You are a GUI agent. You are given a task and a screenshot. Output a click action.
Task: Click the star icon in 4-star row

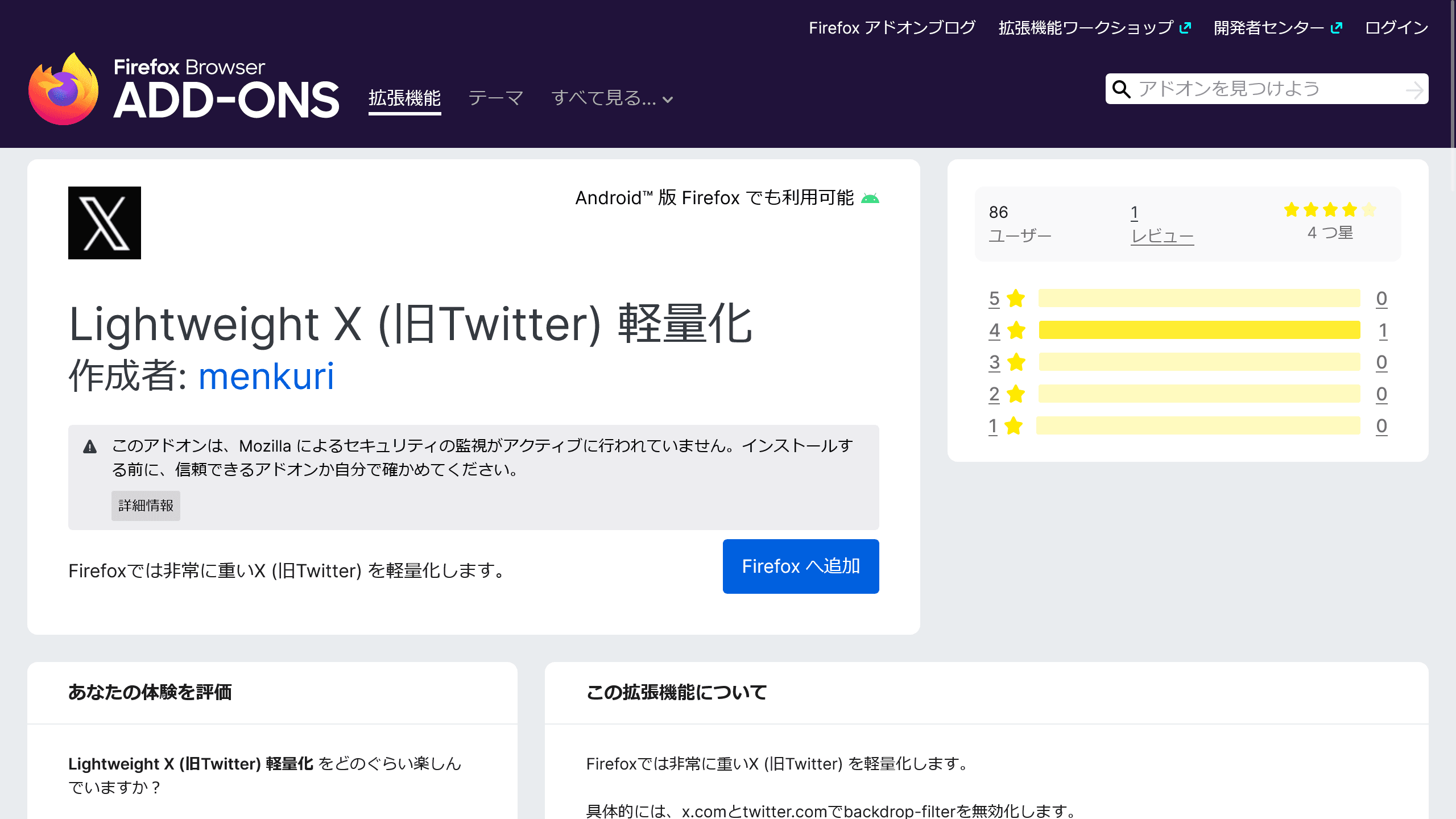1016,330
